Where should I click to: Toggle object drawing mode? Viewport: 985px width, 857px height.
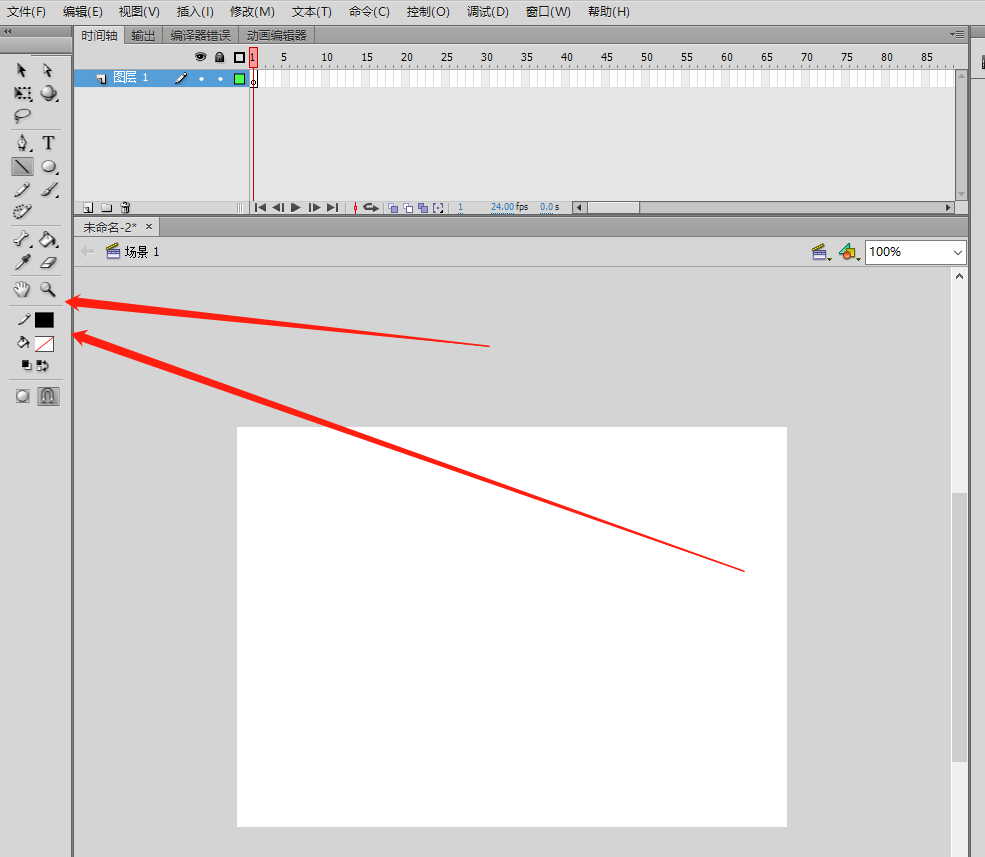(23, 396)
